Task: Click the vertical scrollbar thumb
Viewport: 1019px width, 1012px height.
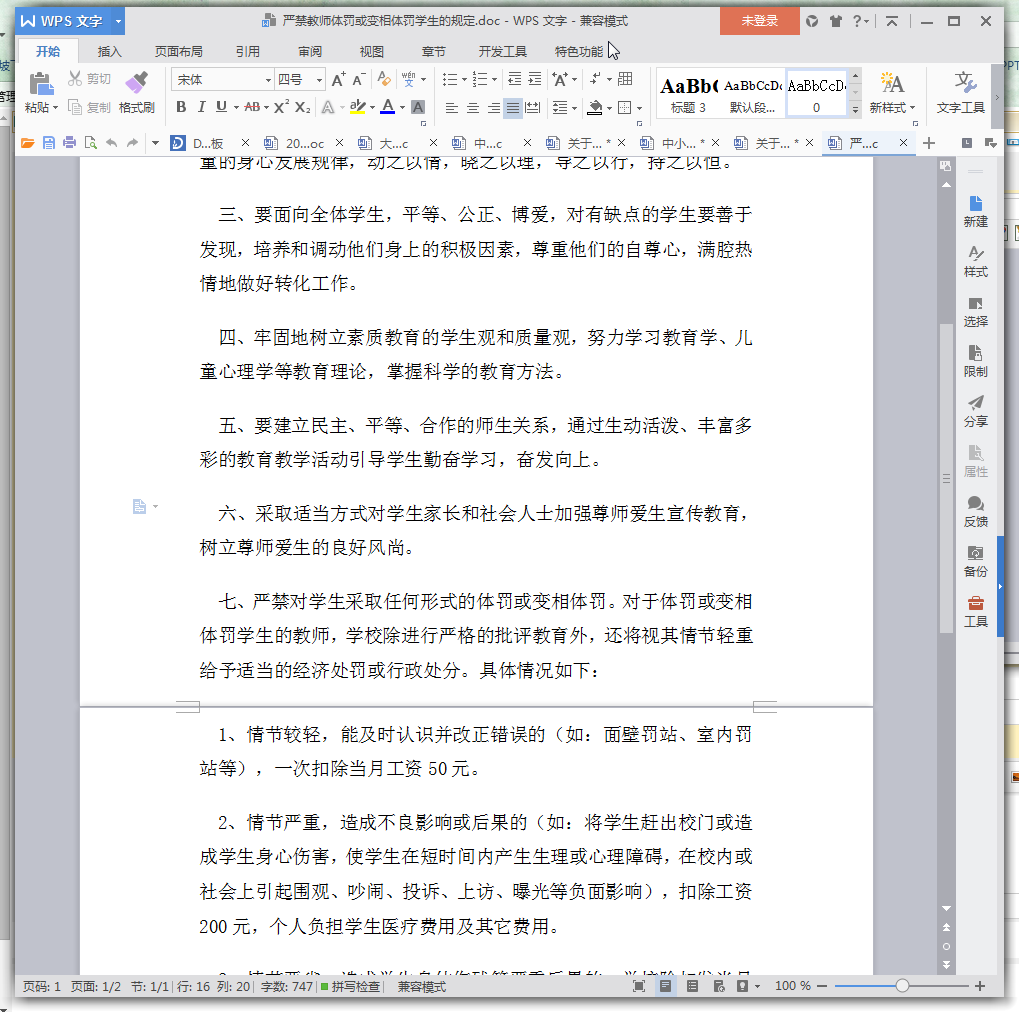Action: (946, 478)
